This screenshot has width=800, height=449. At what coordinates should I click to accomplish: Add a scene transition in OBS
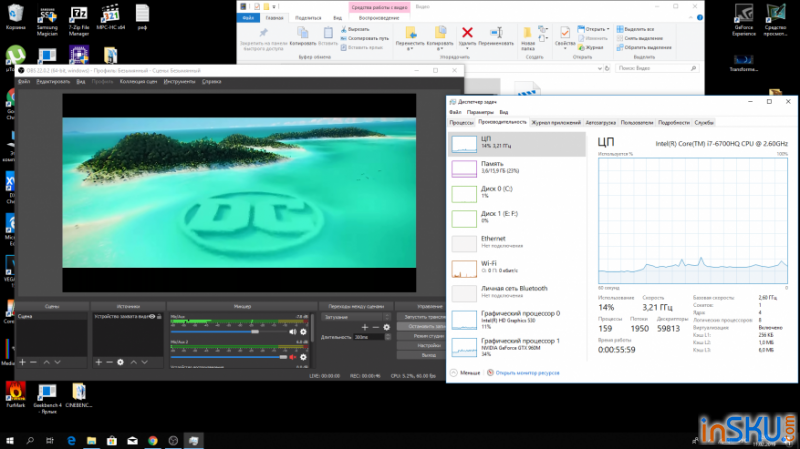point(364,327)
